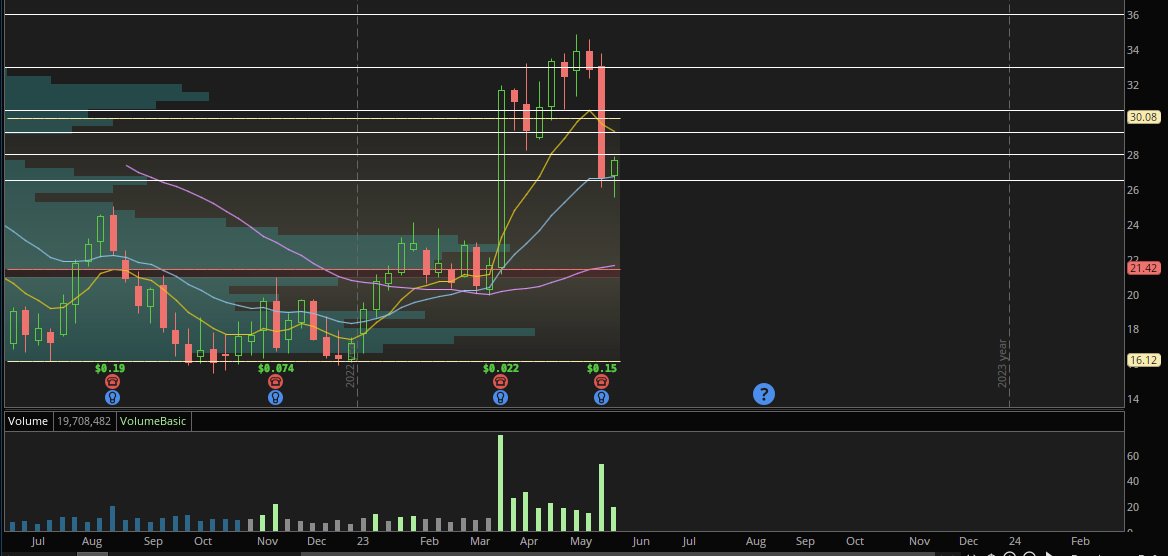The height and width of the screenshot is (556, 1168).
Task: Click the 16.12 price bubble on axis
Action: [x=1143, y=360]
